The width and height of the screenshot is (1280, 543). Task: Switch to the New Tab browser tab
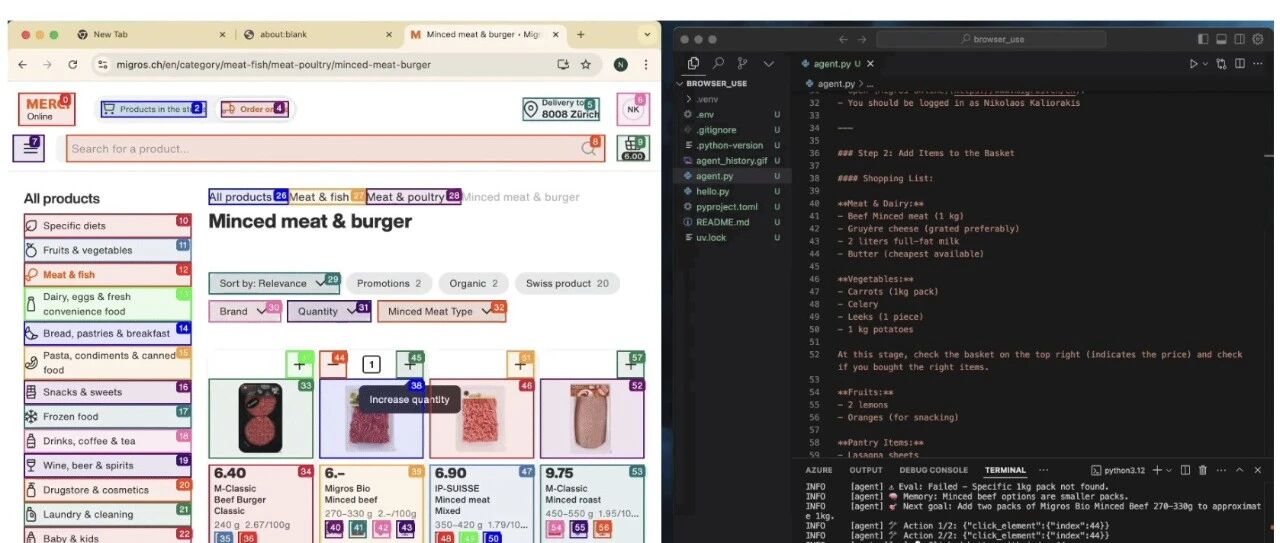point(150,34)
